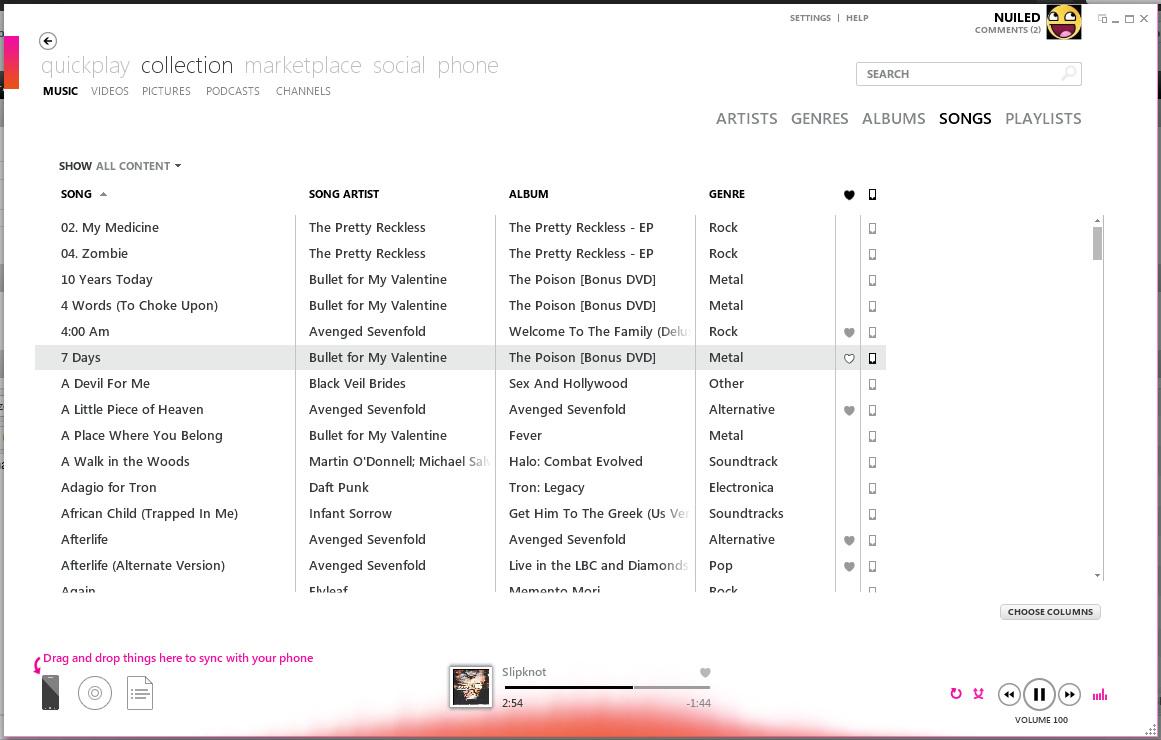View Playlists

(1043, 119)
